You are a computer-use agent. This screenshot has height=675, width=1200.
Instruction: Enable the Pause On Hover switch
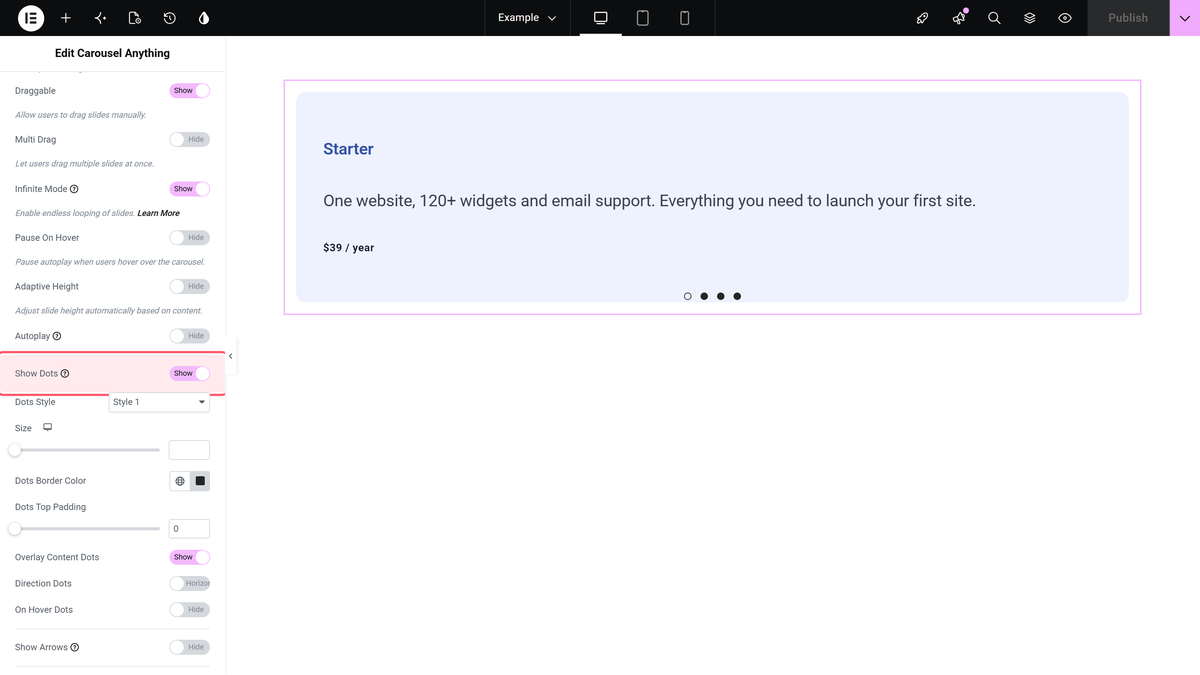coord(190,238)
